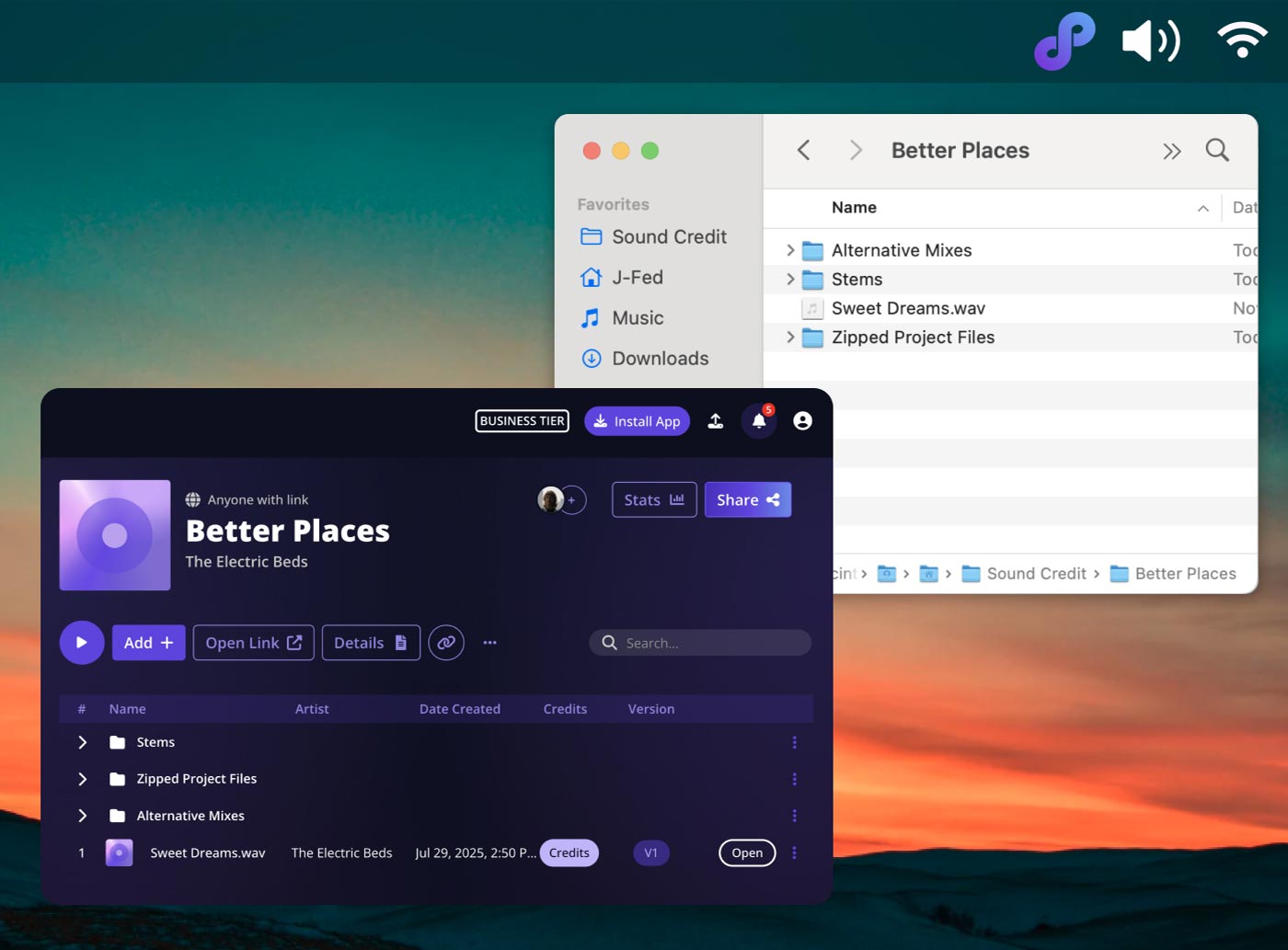Click the Add plus button

(x=149, y=643)
